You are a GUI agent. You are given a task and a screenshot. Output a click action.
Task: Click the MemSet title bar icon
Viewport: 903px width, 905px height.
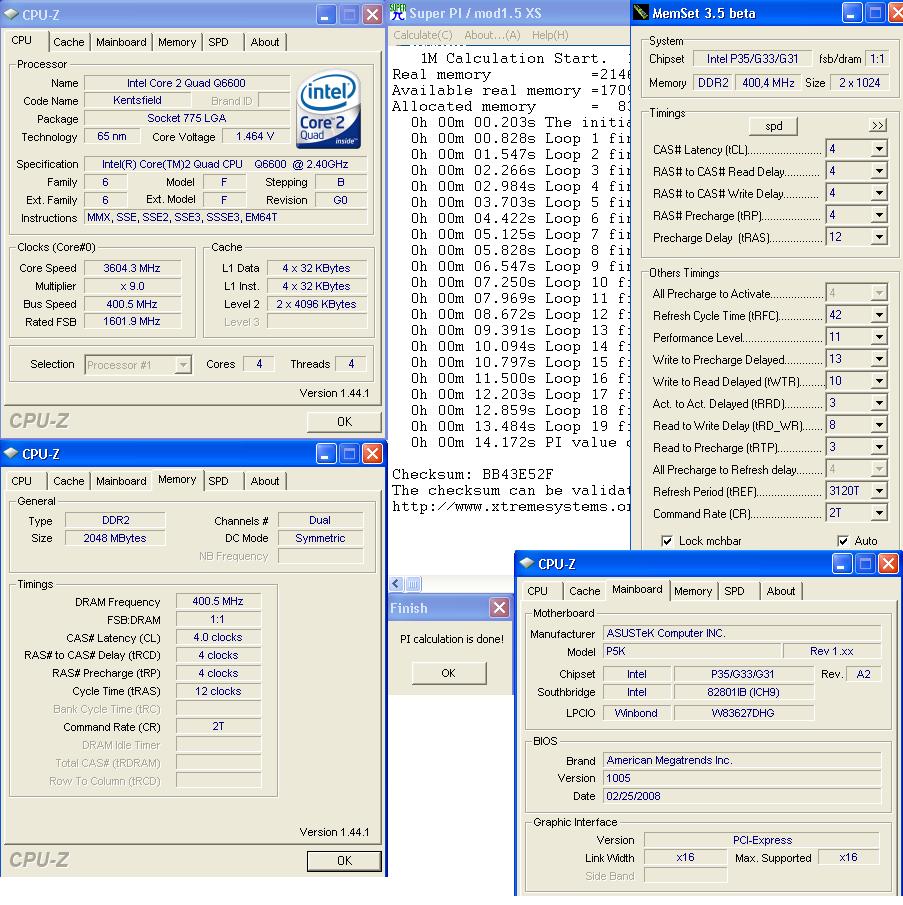tap(640, 12)
